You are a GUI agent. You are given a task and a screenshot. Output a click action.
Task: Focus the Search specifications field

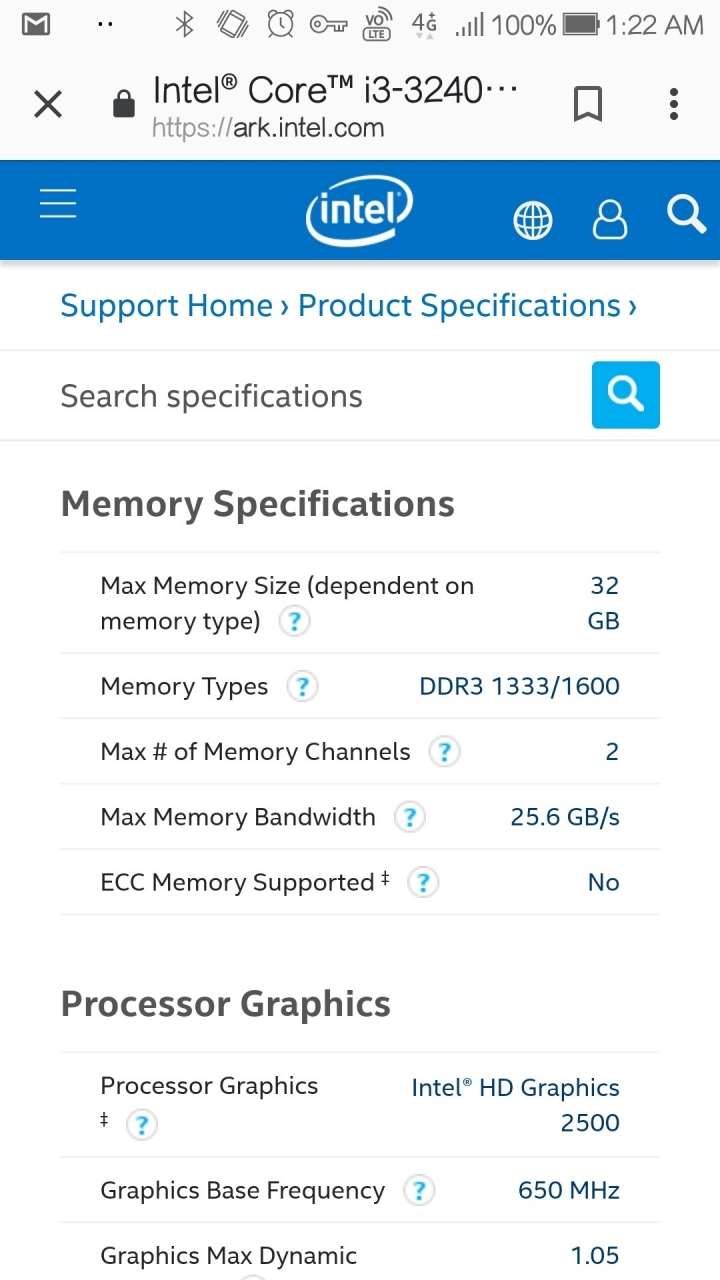(x=320, y=396)
